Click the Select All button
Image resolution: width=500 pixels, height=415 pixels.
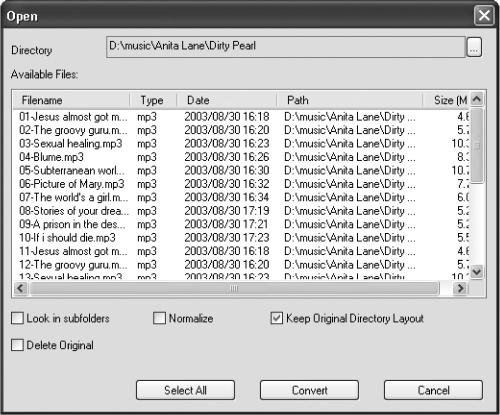[x=185, y=390]
